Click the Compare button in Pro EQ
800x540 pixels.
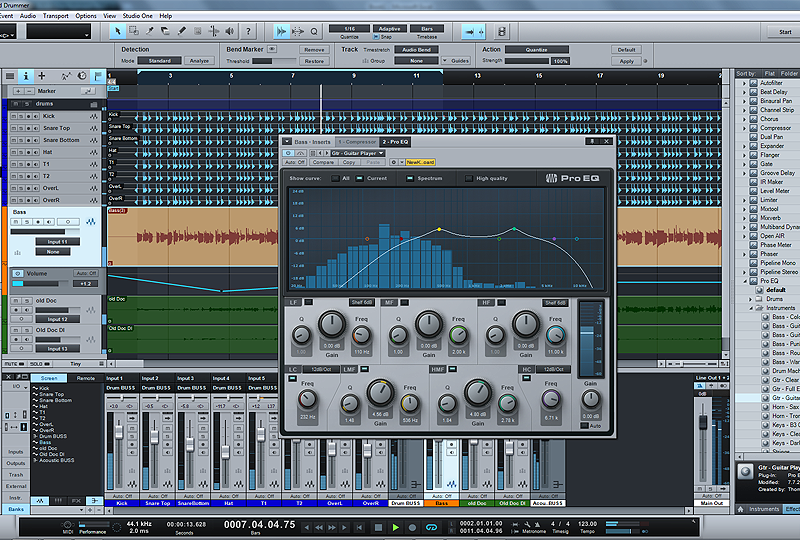pyautogui.click(x=323, y=161)
